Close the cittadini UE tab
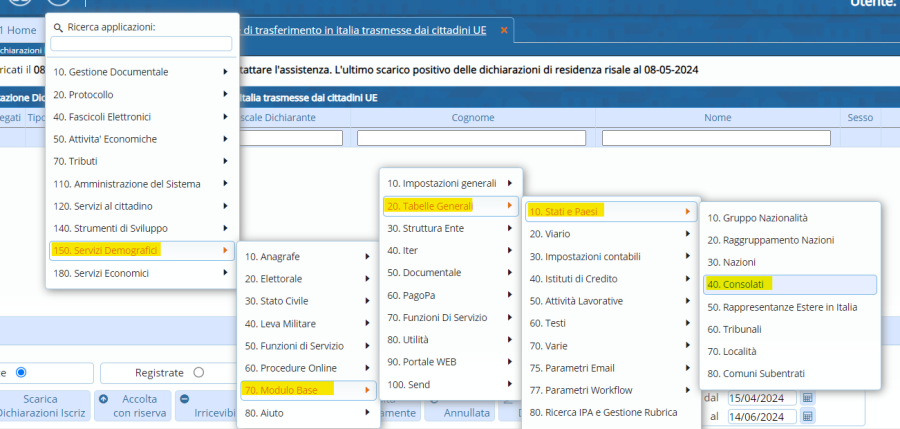 504,30
